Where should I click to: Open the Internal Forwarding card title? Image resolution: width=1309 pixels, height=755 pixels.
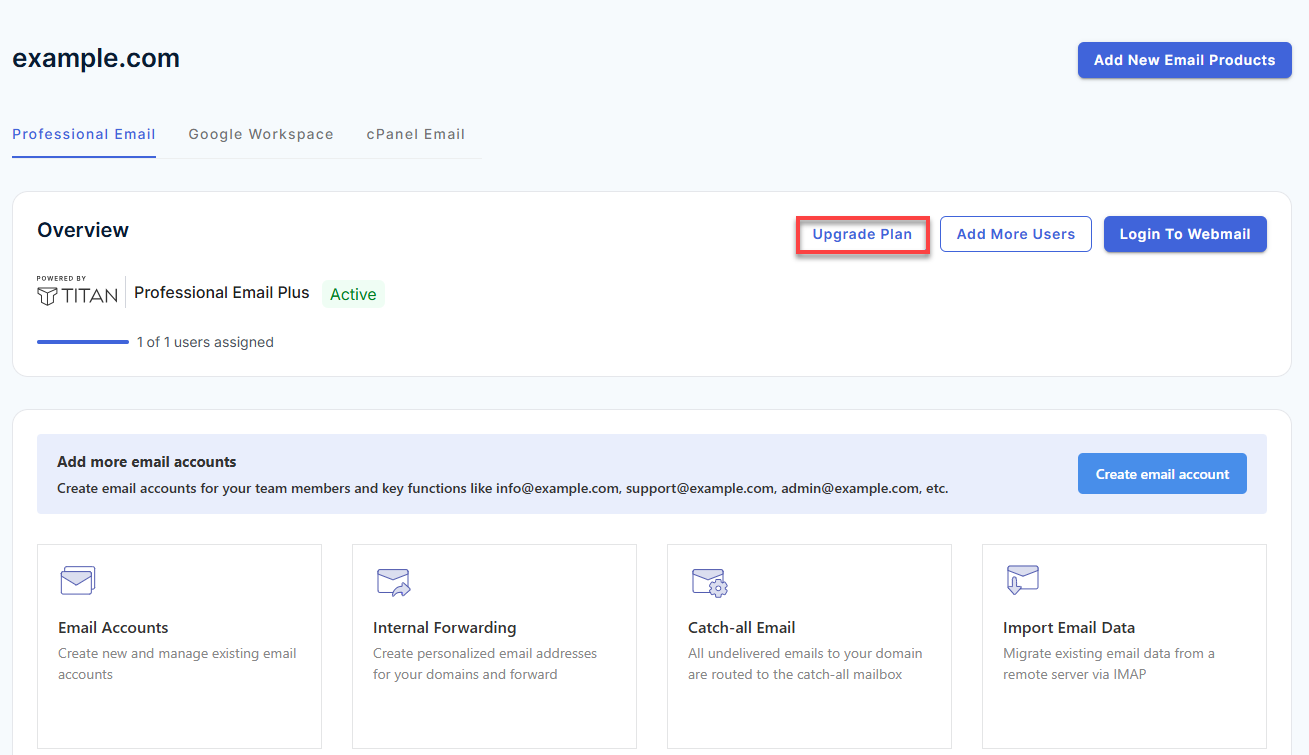tap(444, 628)
